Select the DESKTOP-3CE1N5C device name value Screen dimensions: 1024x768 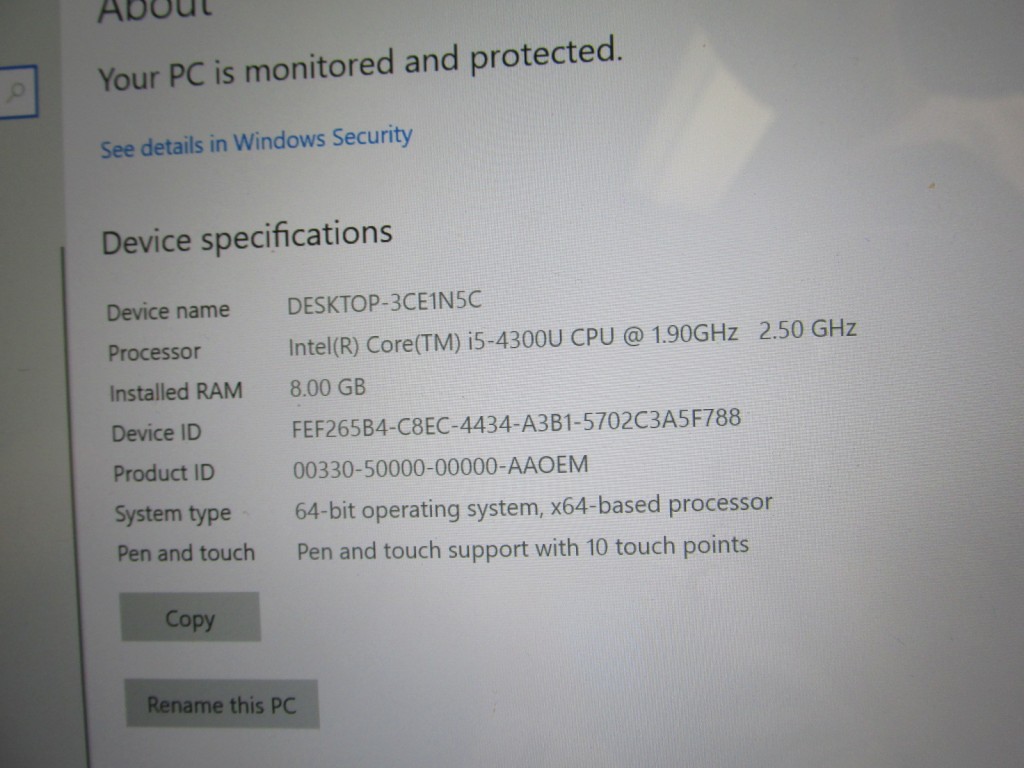click(x=385, y=302)
